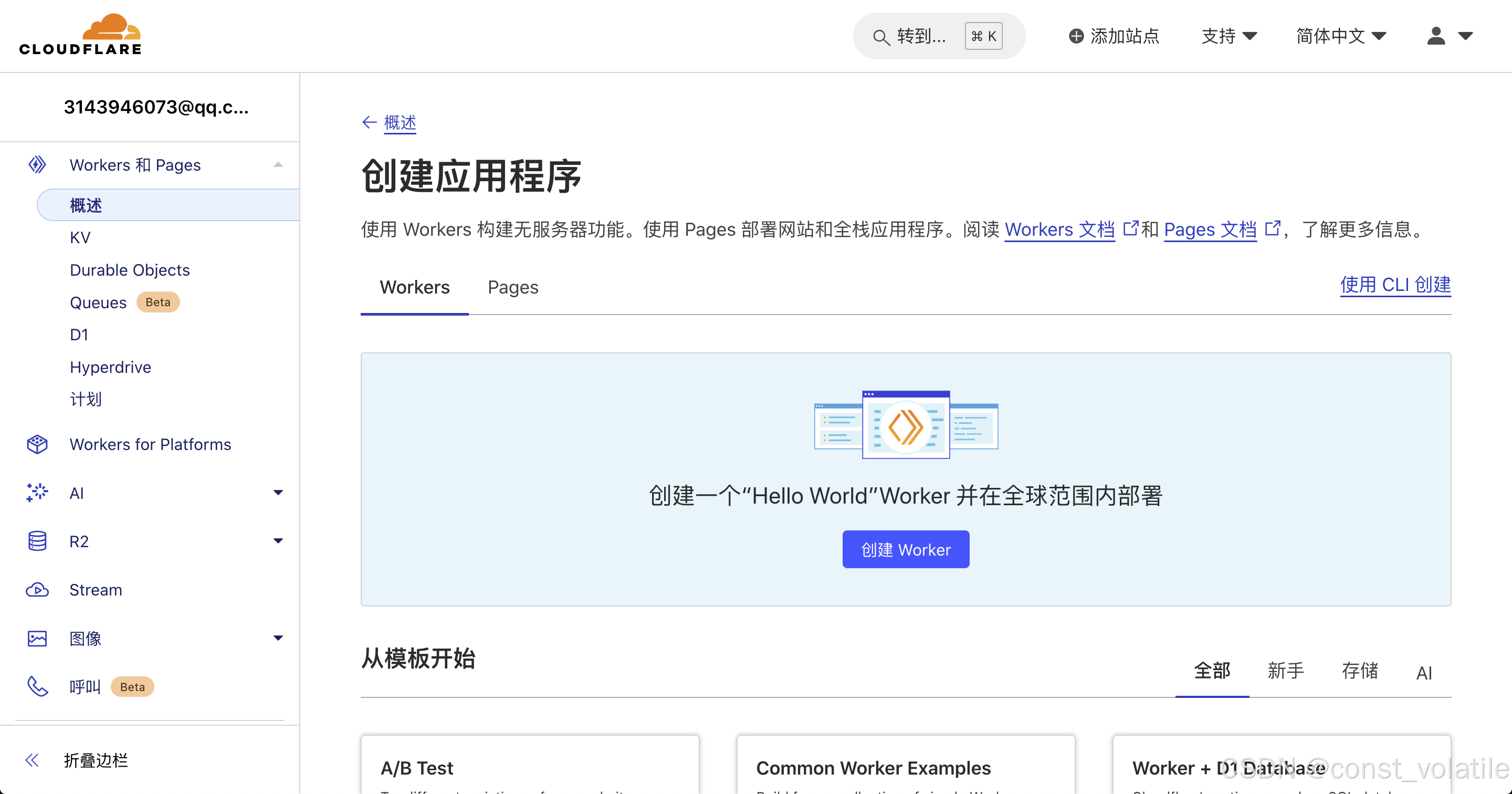Click the 图像 picture sidebar icon

tap(36, 638)
